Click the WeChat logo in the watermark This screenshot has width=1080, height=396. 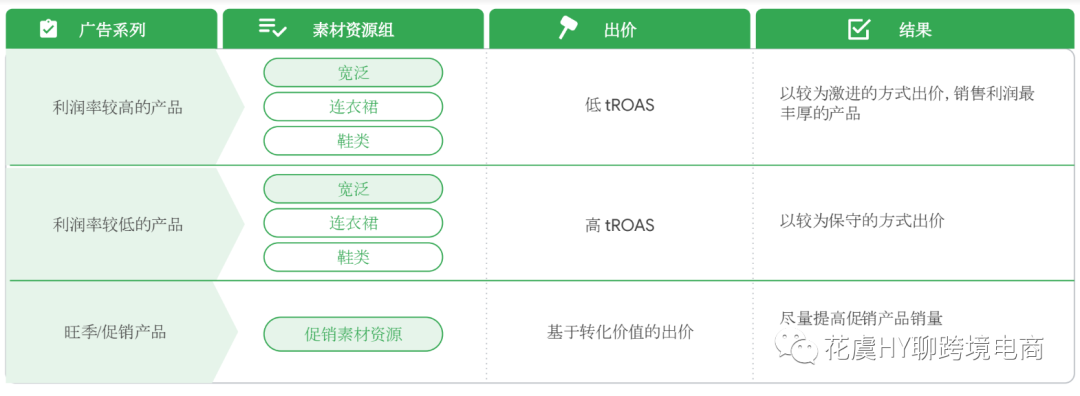pos(797,348)
